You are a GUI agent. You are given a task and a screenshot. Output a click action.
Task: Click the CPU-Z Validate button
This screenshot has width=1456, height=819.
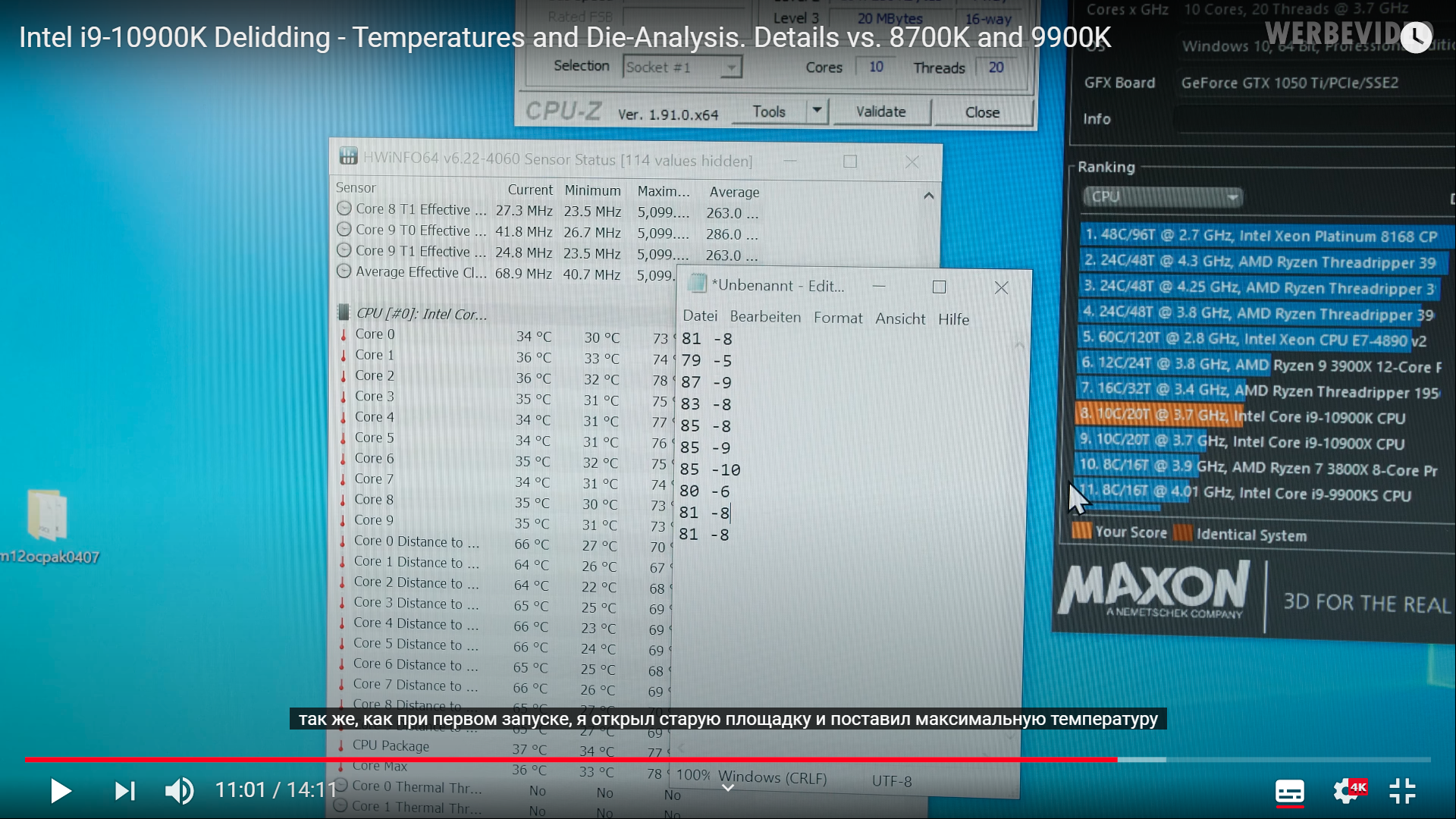point(880,112)
